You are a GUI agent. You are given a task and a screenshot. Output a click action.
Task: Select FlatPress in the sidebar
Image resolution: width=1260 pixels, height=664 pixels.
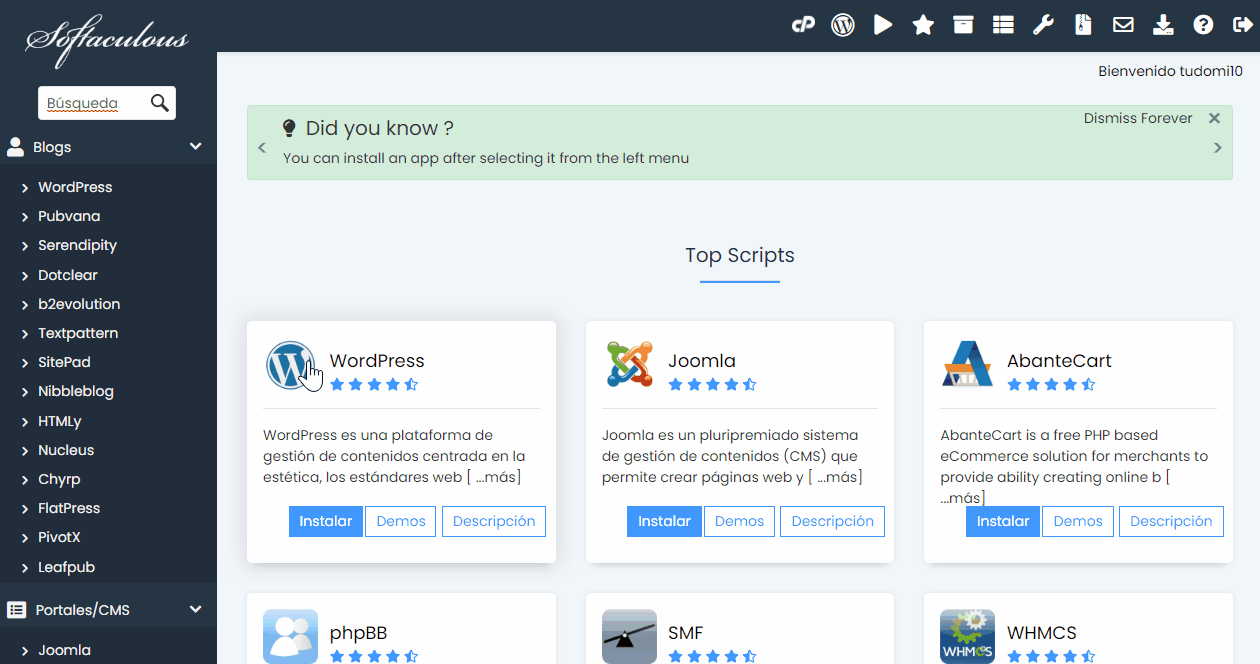(x=69, y=508)
